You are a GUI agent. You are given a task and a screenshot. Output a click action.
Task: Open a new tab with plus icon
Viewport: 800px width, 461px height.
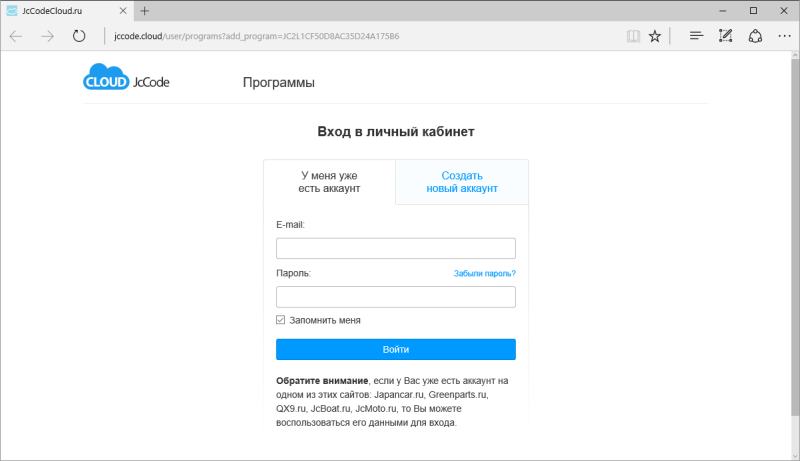point(145,11)
